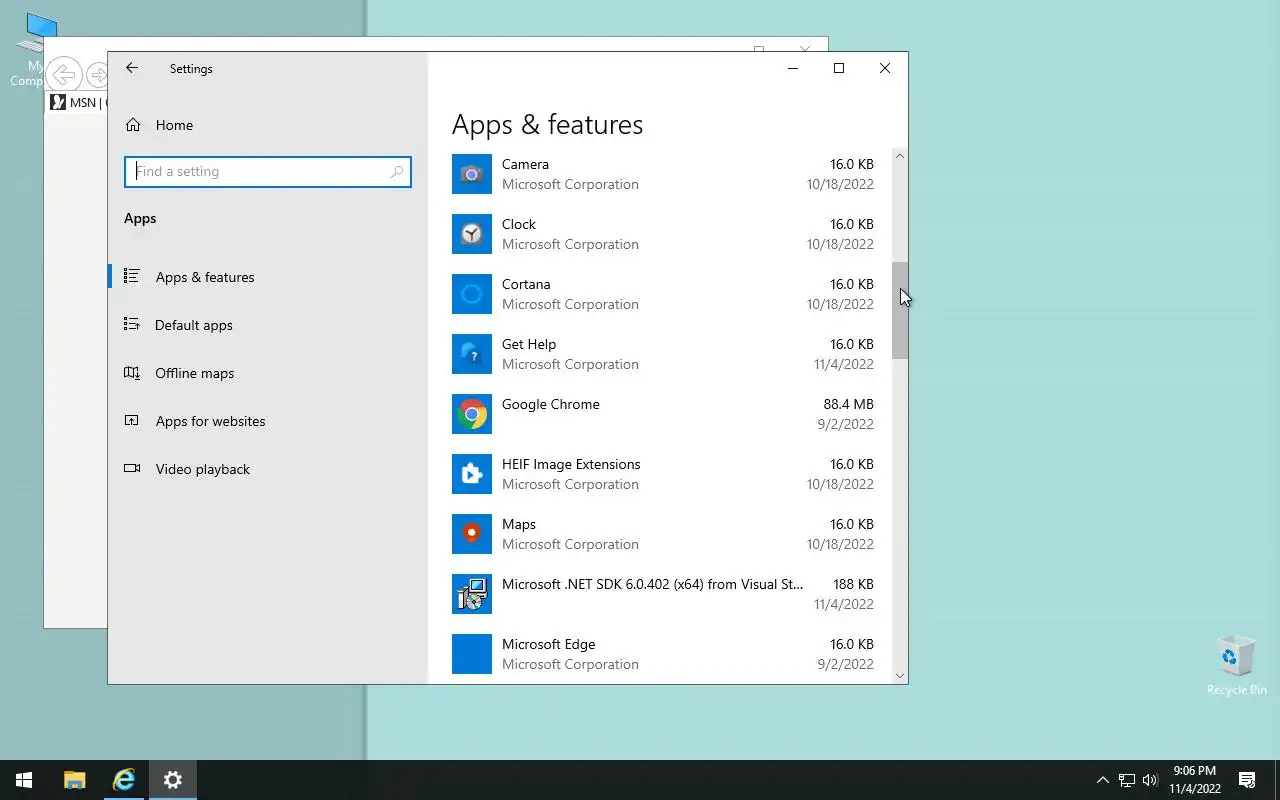Select HEIF Image Extensions app name

point(571,464)
